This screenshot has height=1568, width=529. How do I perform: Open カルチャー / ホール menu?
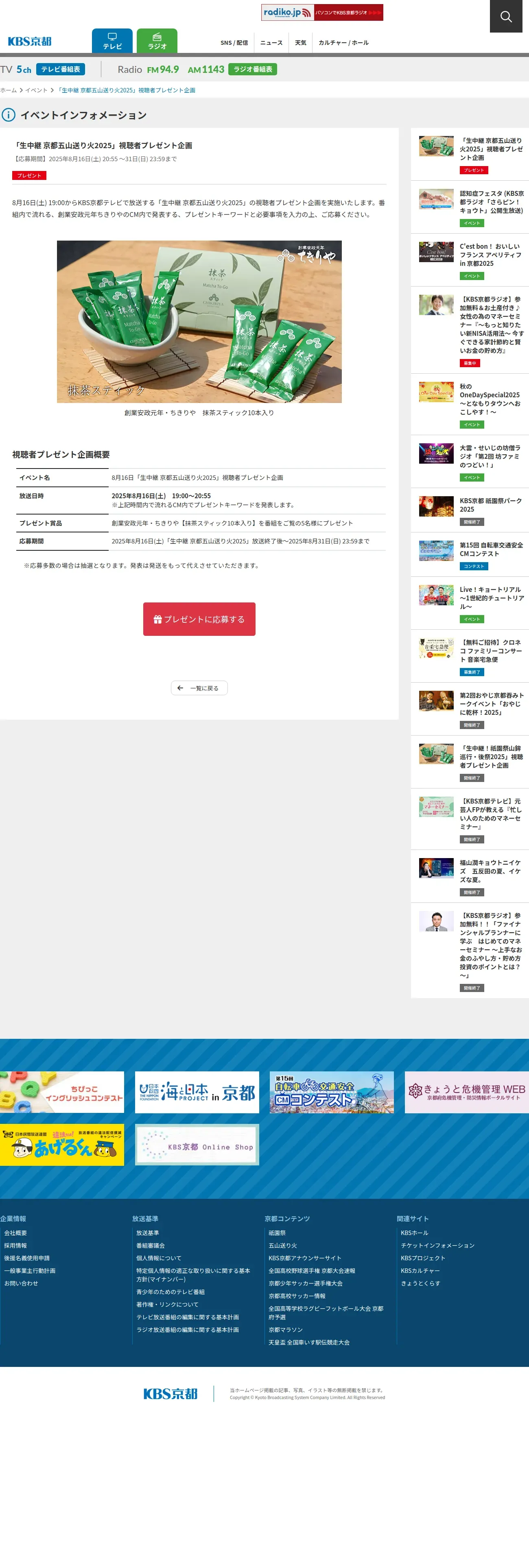coord(343,43)
